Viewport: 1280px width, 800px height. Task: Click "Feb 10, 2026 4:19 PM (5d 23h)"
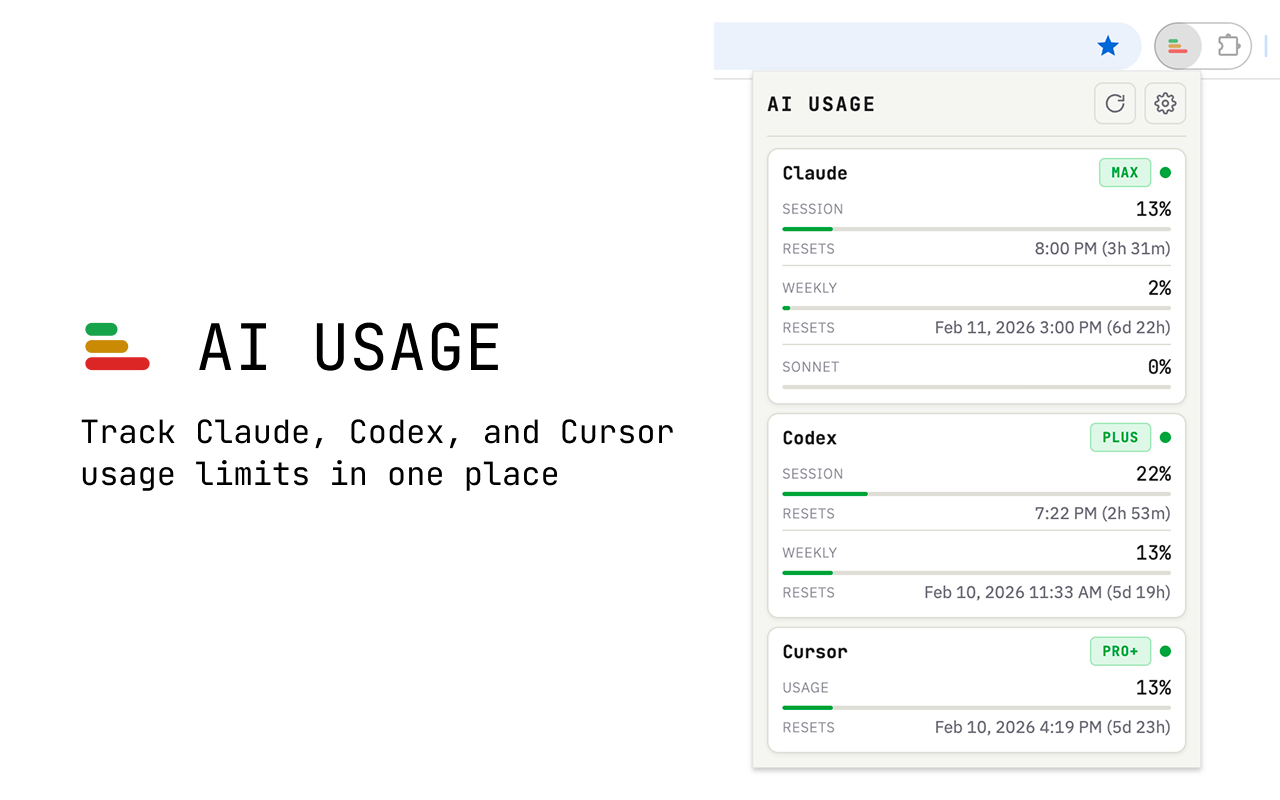pyautogui.click(x=1053, y=728)
